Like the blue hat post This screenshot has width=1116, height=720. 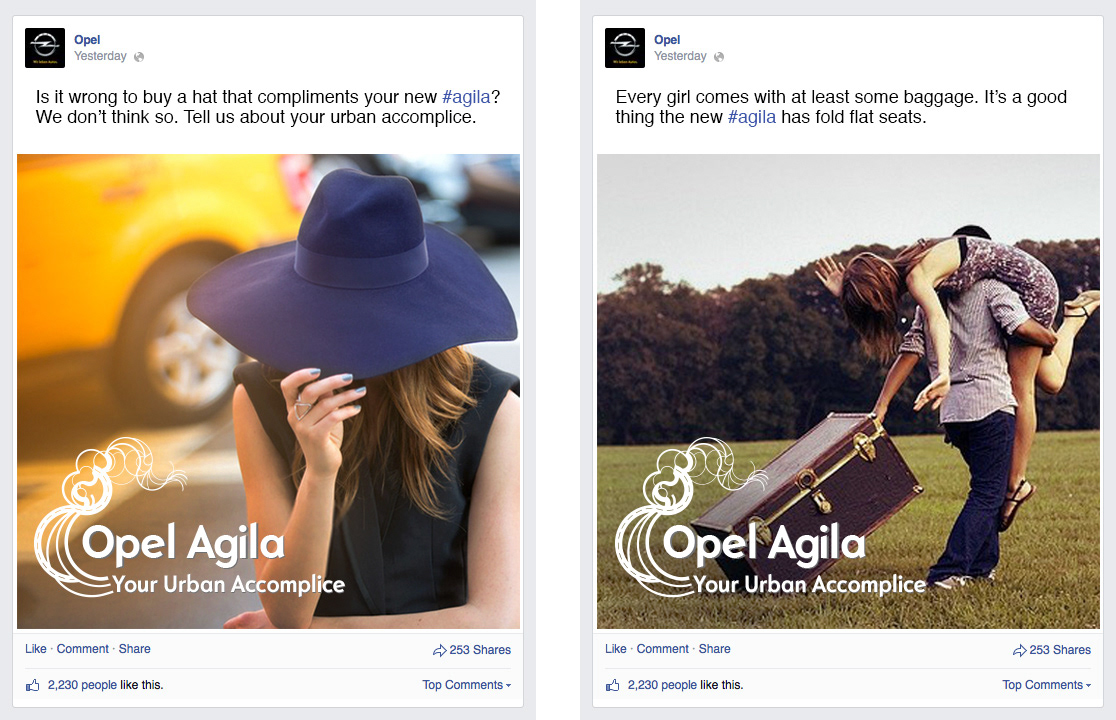(36, 649)
